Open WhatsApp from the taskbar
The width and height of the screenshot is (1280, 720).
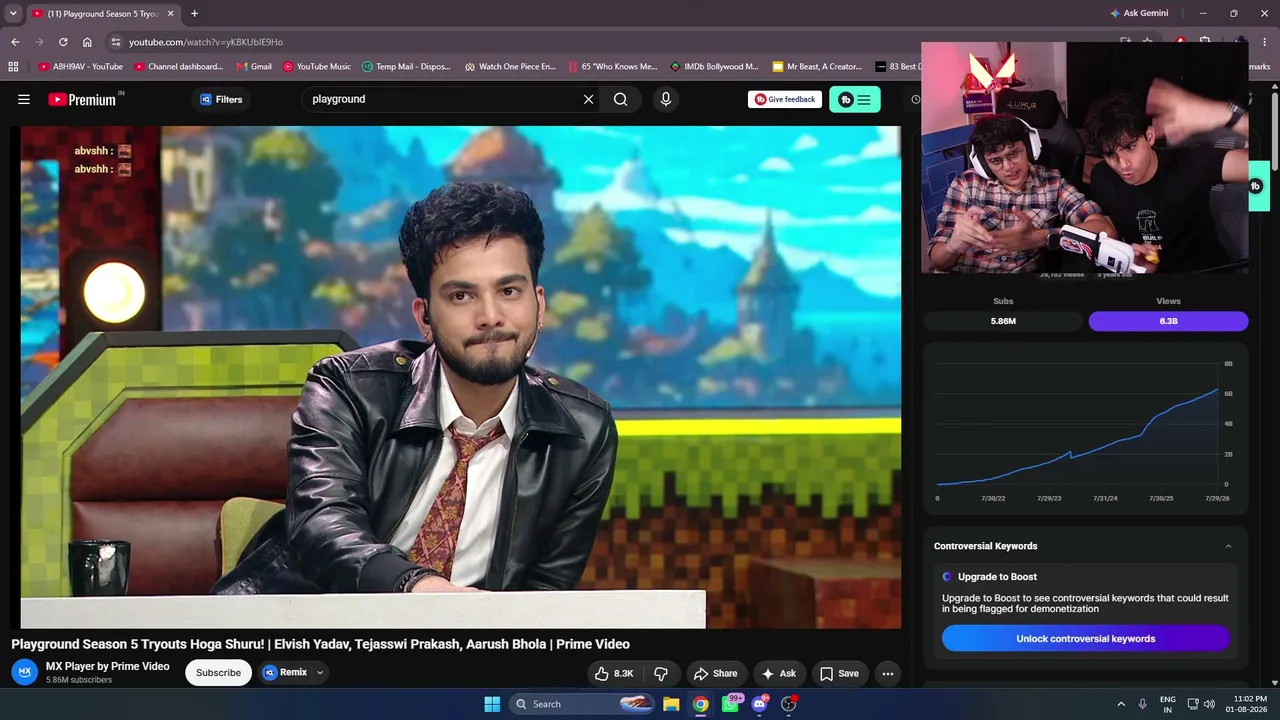coord(731,704)
